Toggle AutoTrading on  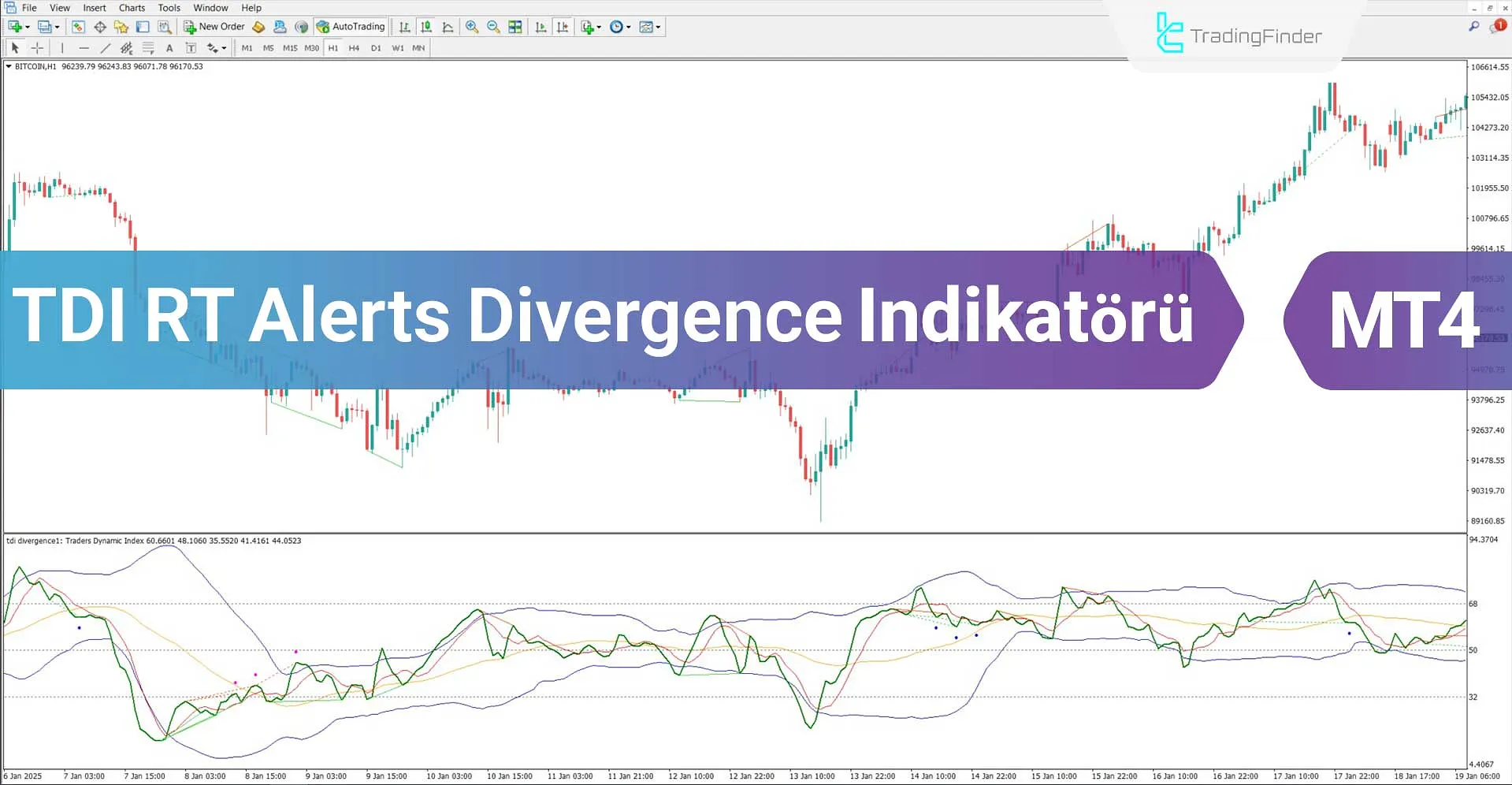point(351,26)
